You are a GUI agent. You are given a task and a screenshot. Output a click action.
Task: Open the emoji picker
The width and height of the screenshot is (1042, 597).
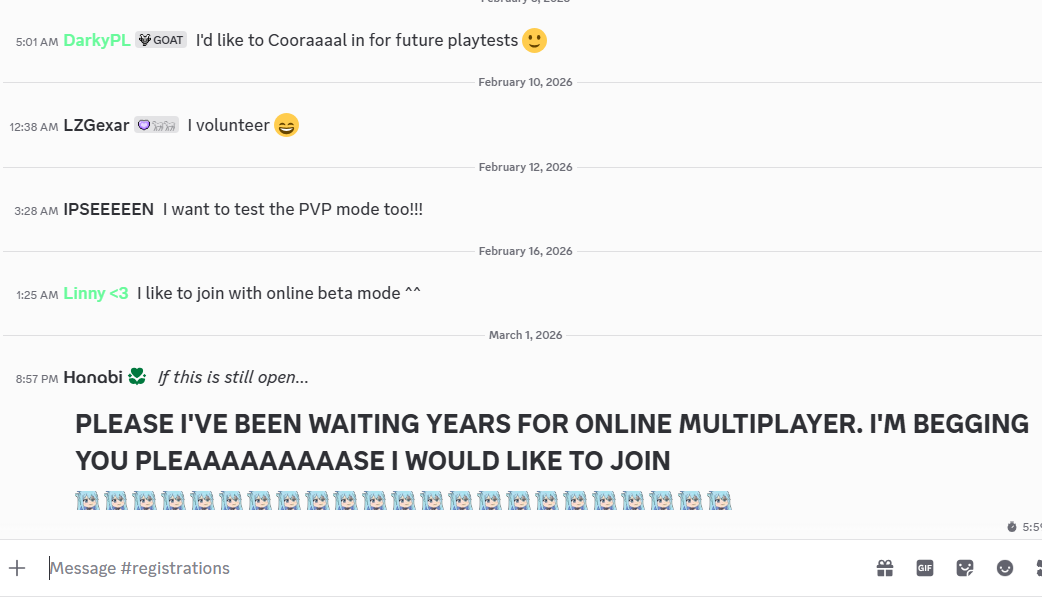click(x=1005, y=568)
